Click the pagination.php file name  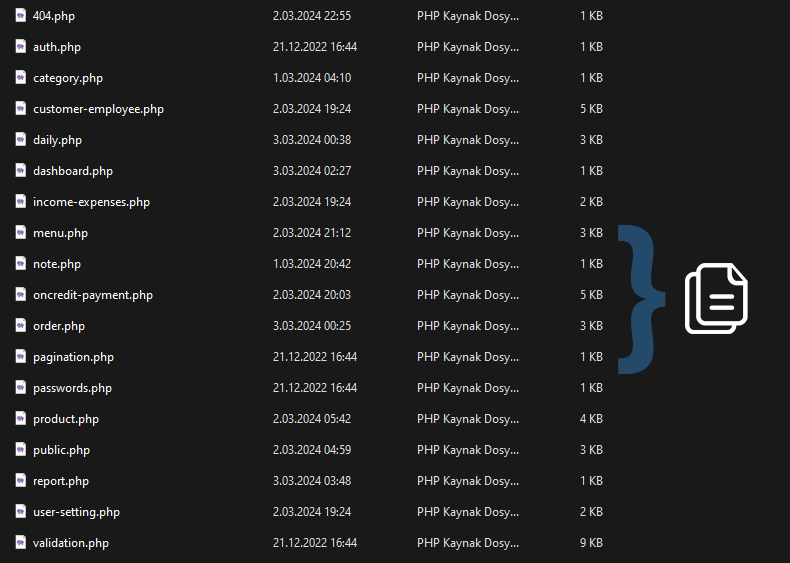point(73,357)
